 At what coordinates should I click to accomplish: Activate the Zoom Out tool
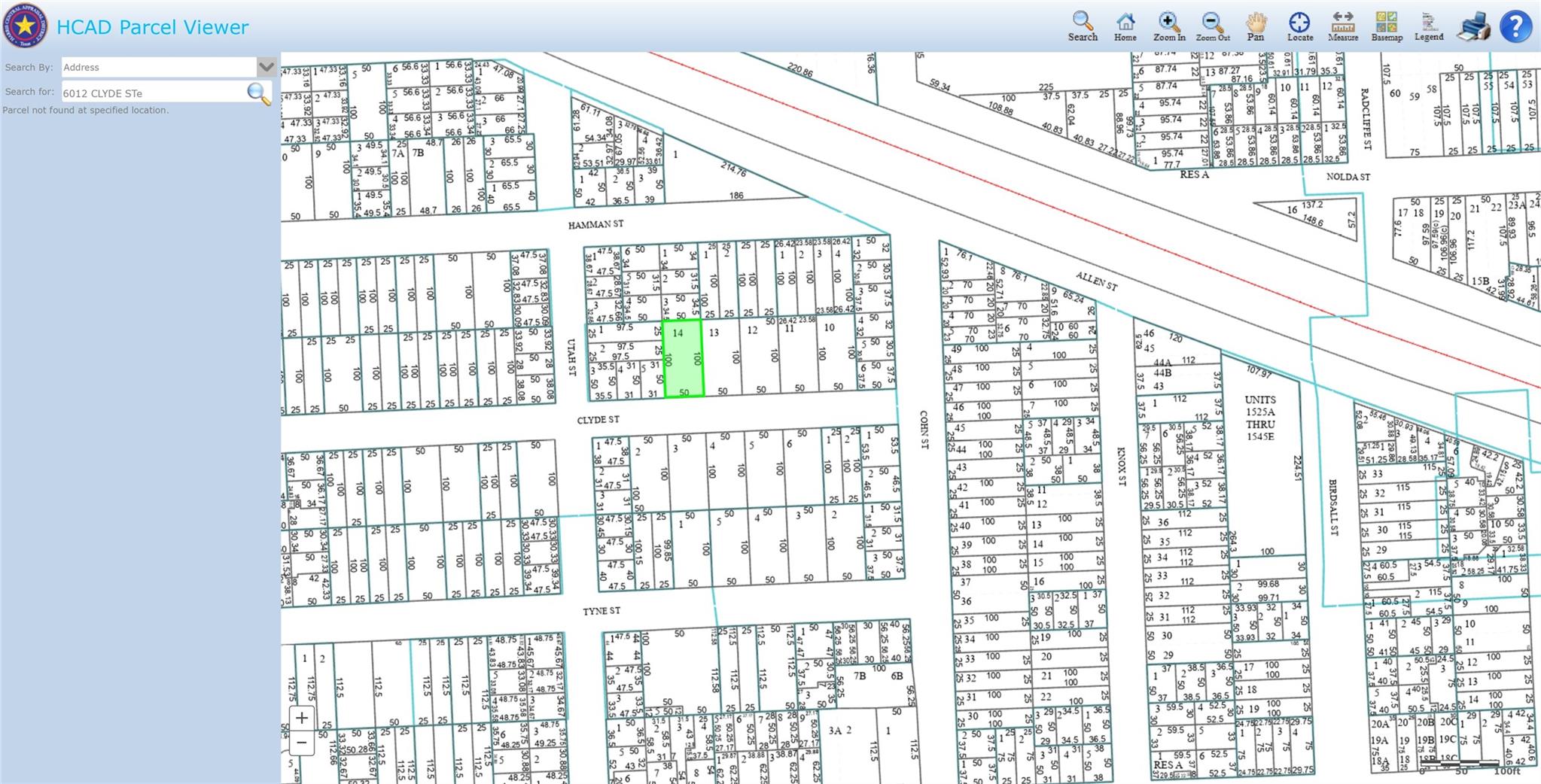point(1212,26)
